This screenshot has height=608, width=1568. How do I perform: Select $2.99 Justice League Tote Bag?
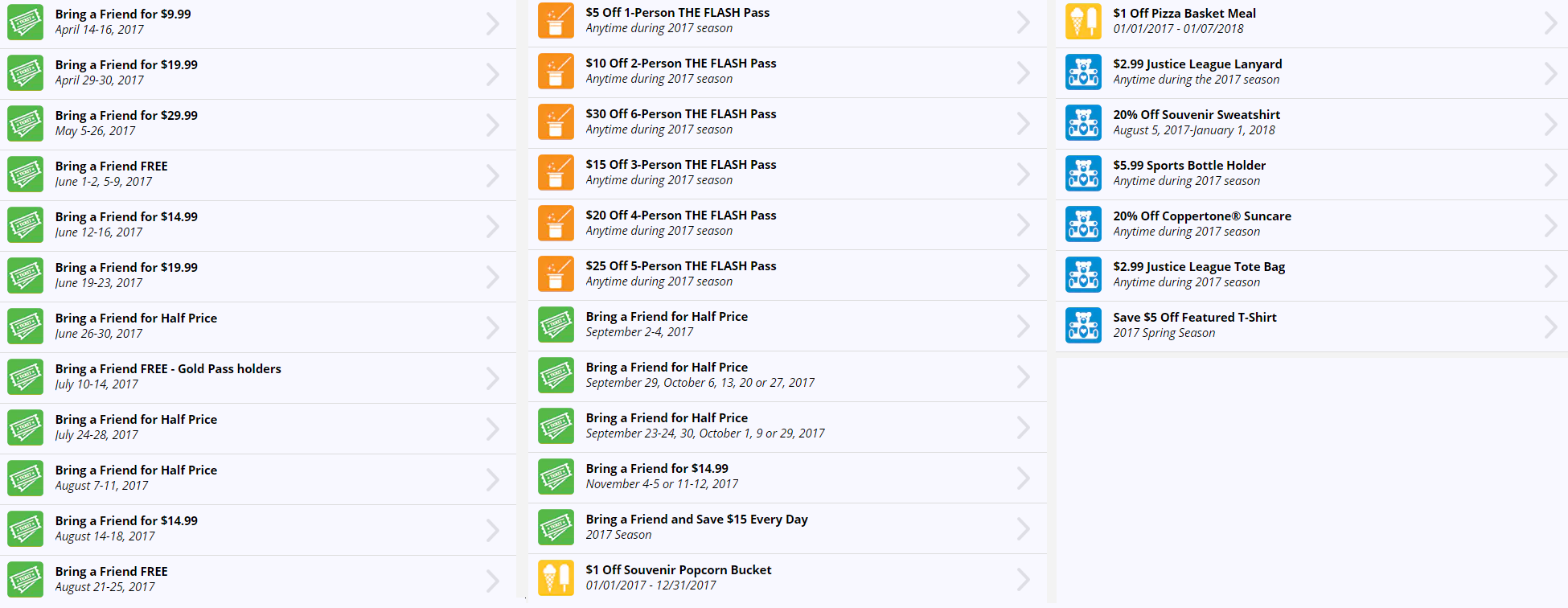click(1198, 274)
